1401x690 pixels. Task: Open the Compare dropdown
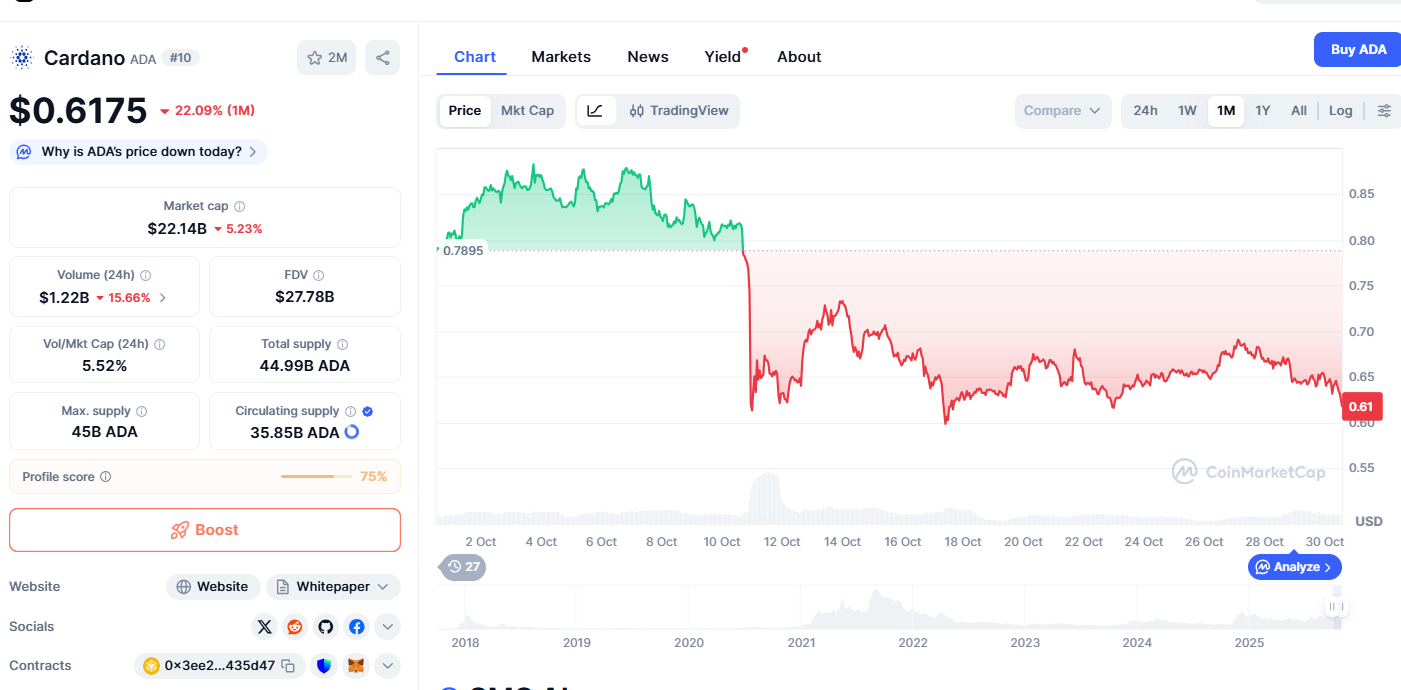(1062, 111)
